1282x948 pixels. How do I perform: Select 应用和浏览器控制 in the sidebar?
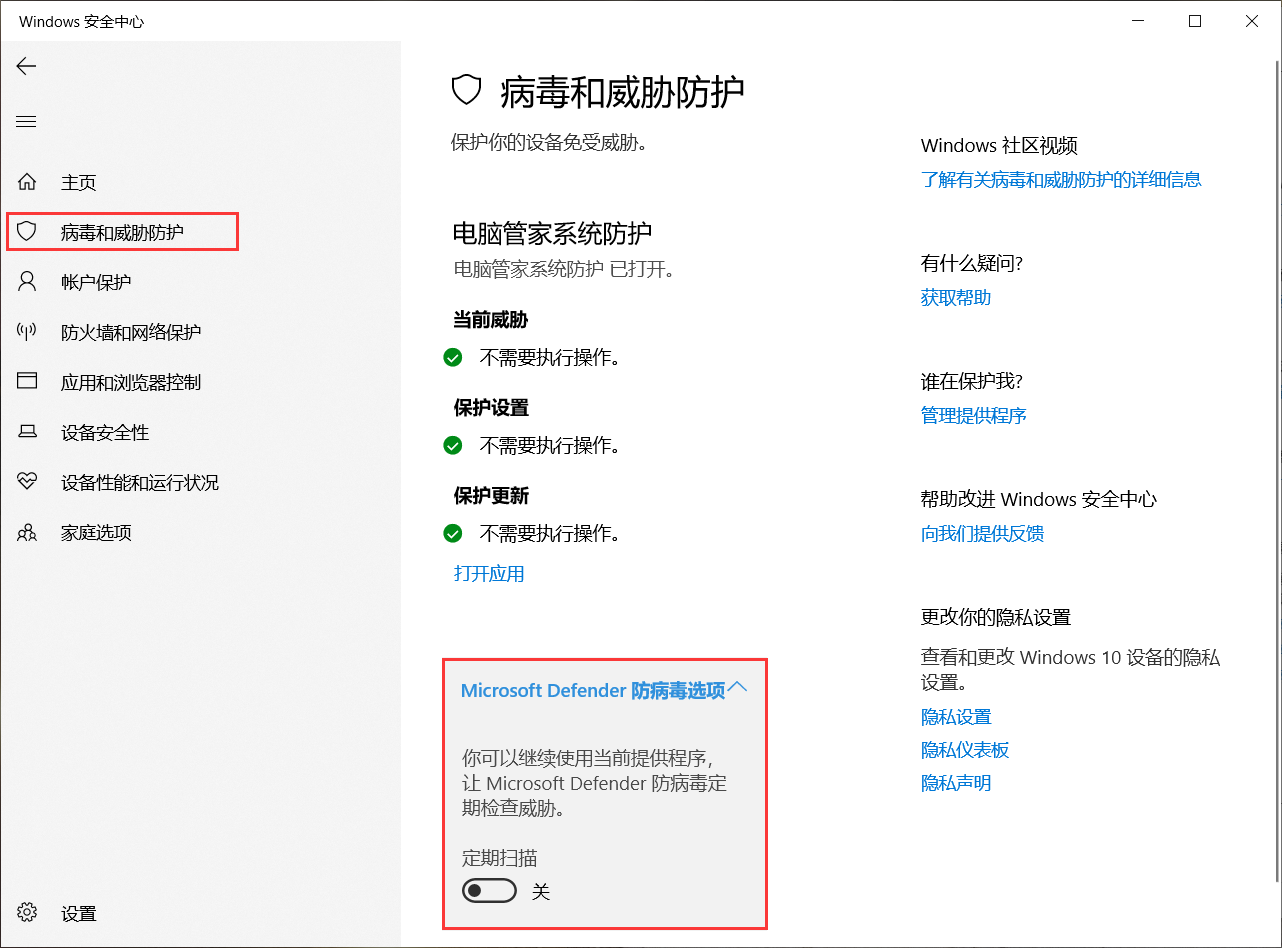(x=131, y=382)
